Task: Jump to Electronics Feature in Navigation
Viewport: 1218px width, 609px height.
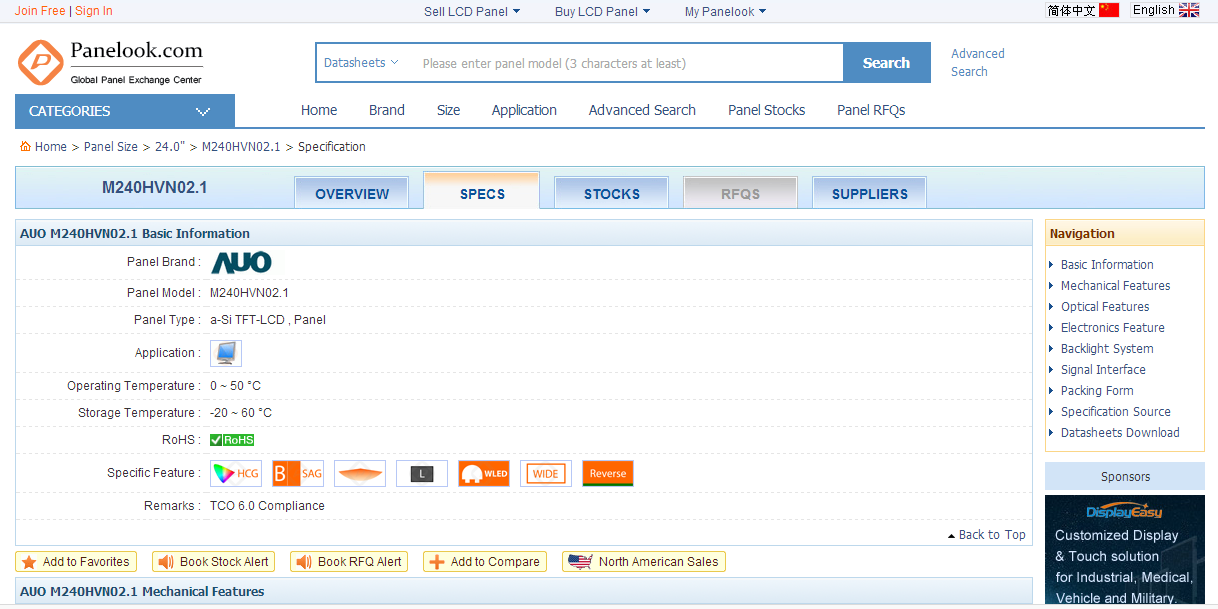Action: 1113,328
